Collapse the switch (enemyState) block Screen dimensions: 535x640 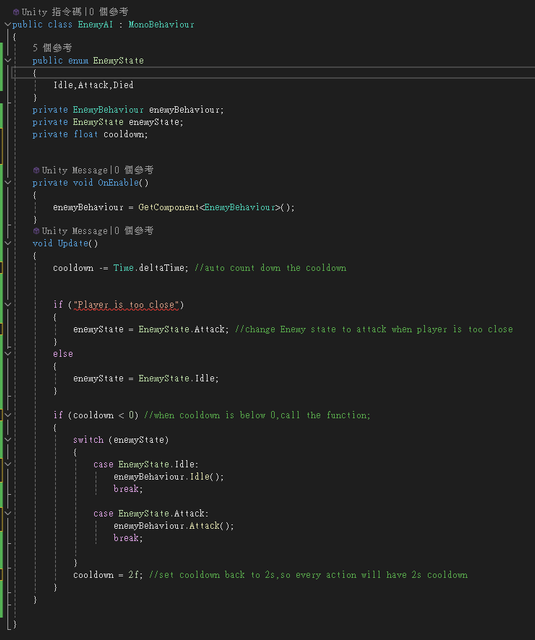[7, 440]
